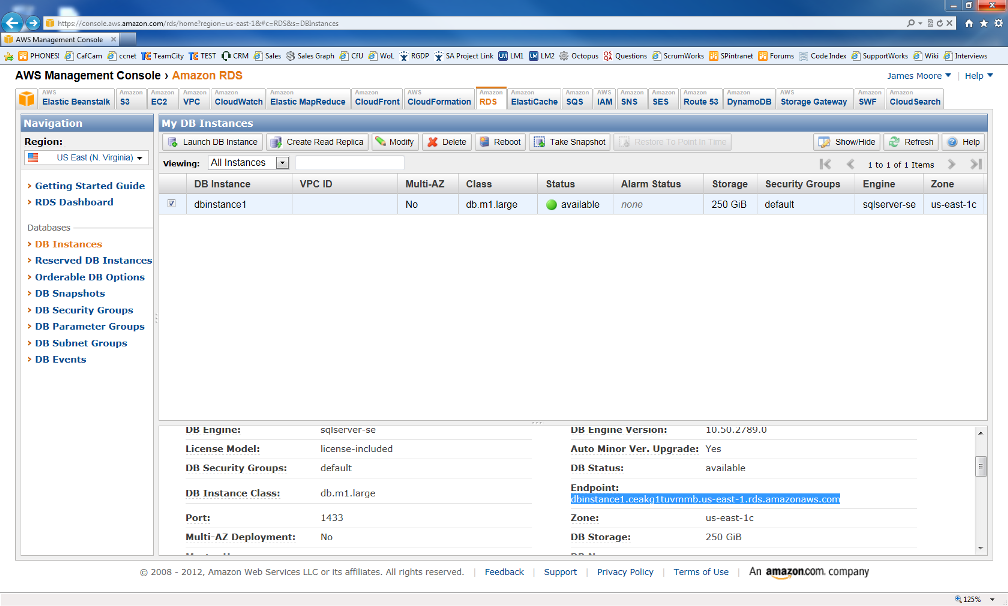Open the Sales Graph bookmark
This screenshot has height=606, width=1008.
(310, 56)
